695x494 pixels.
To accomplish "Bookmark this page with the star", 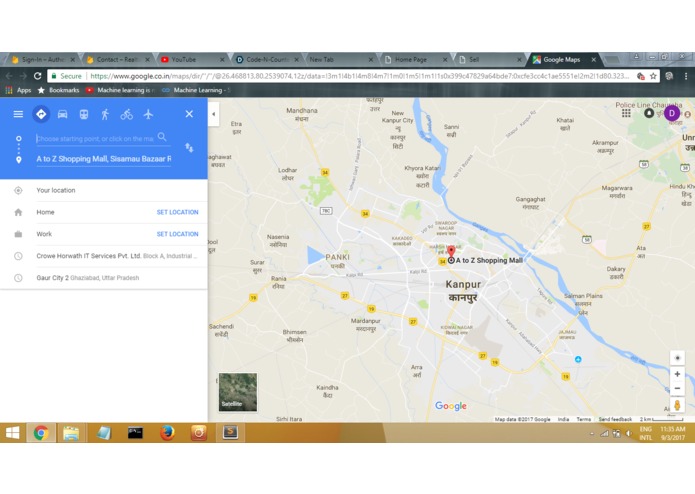I will pyautogui.click(x=653, y=76).
